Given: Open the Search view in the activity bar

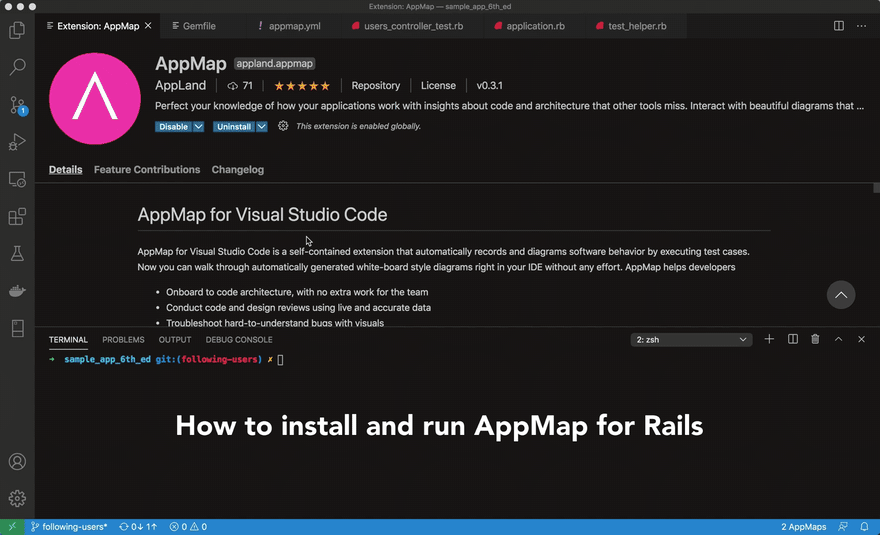Looking at the screenshot, I should (x=17, y=67).
